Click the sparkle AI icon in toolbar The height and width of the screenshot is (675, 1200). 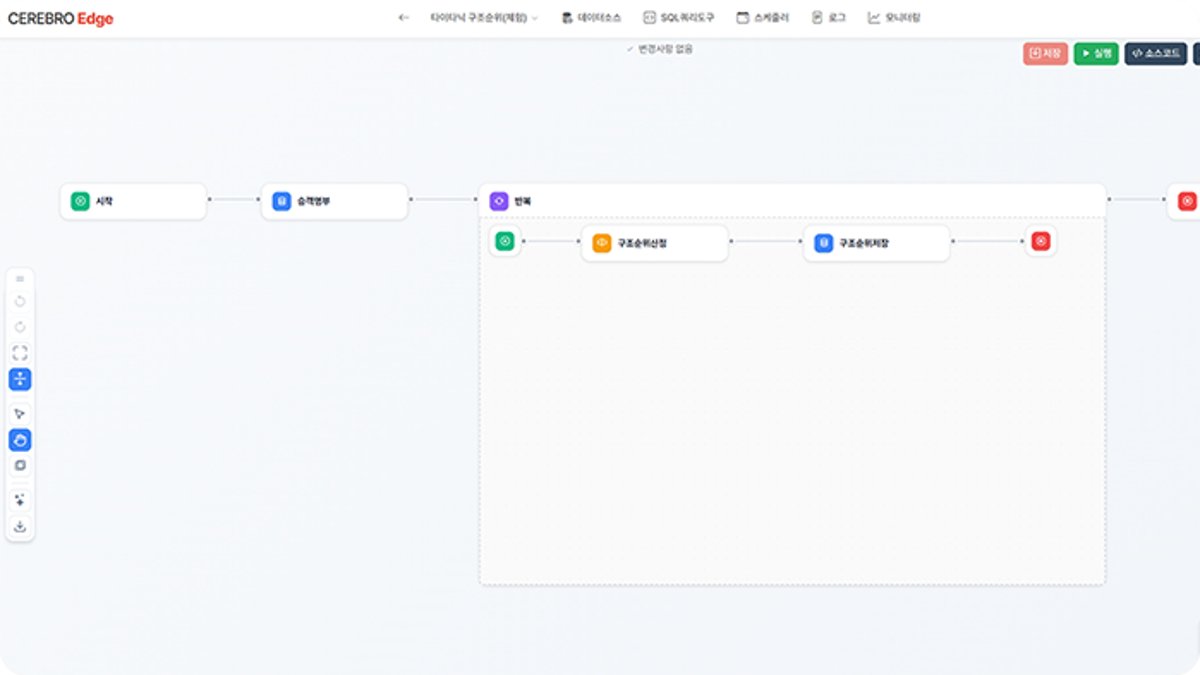[x=20, y=499]
